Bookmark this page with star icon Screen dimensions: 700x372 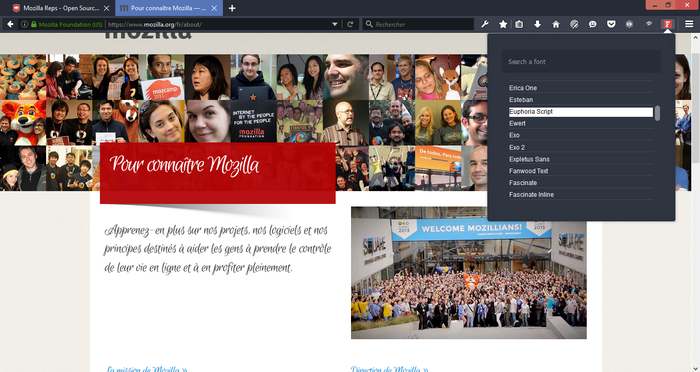point(503,24)
